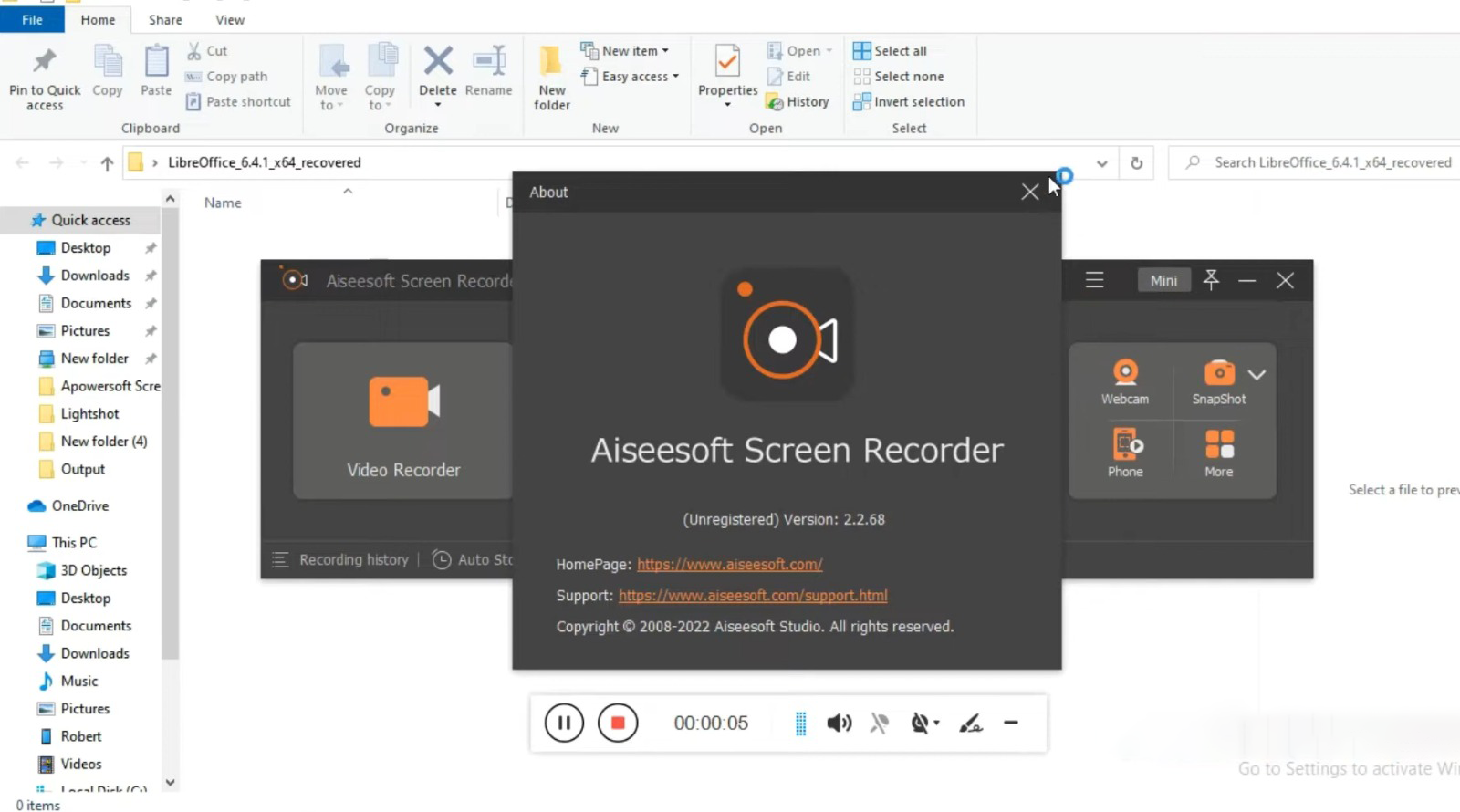This screenshot has width=1460, height=812.
Task: Open the Aiseesoft support page link
Action: 753,596
